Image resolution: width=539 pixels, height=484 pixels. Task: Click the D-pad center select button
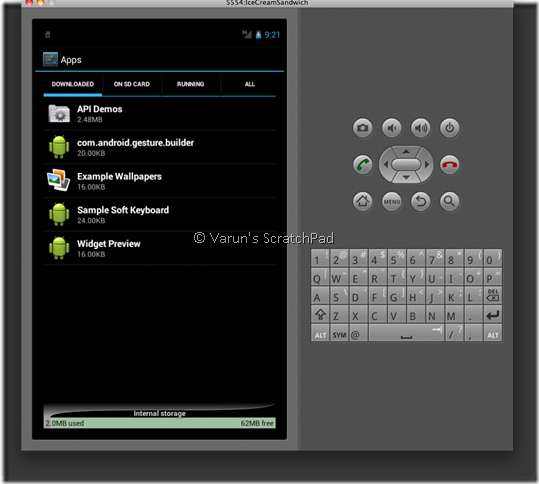(x=406, y=165)
